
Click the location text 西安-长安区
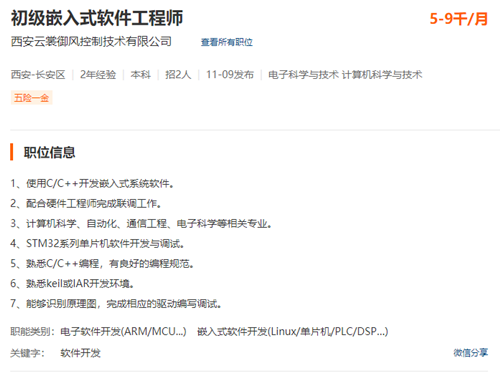[38, 74]
